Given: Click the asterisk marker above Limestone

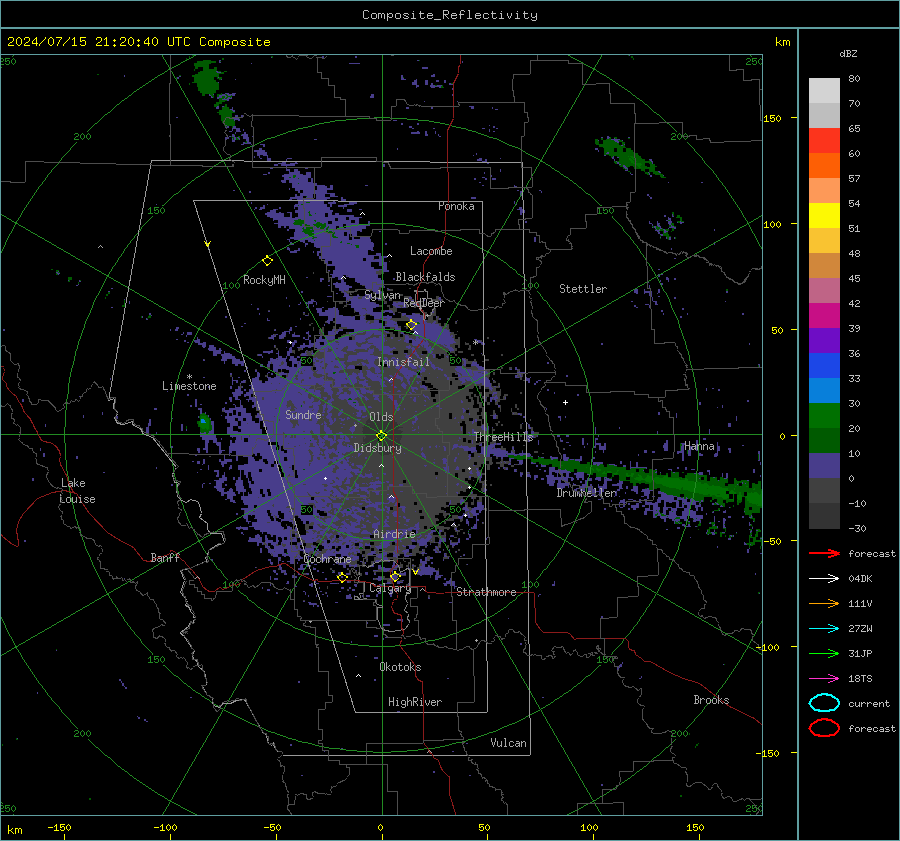Looking at the screenshot, I should tap(189, 377).
